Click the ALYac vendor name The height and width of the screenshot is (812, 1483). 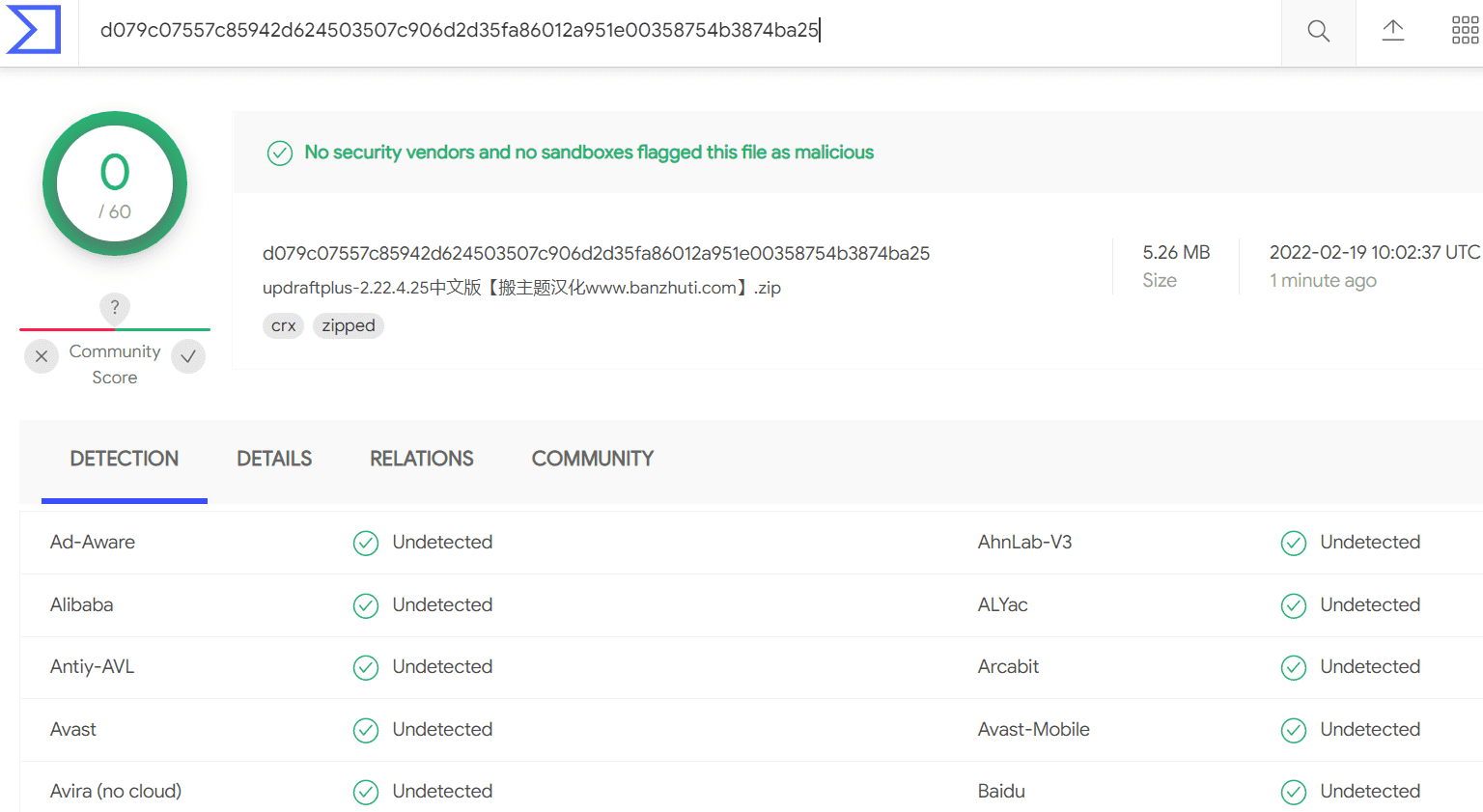[1003, 605]
